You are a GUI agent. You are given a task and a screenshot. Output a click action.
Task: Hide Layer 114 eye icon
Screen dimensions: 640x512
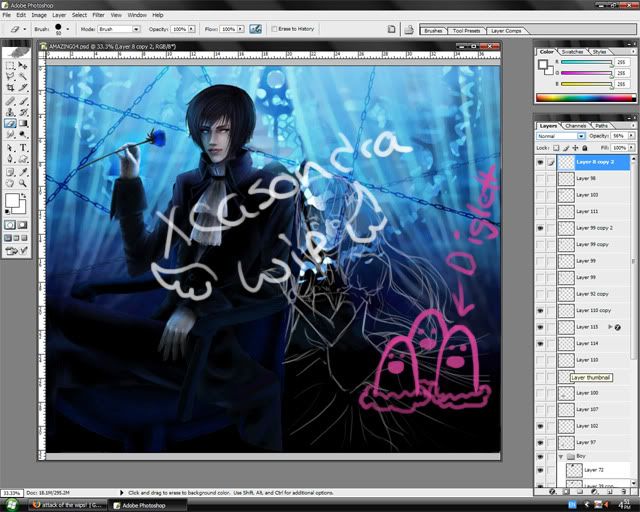(x=540, y=343)
